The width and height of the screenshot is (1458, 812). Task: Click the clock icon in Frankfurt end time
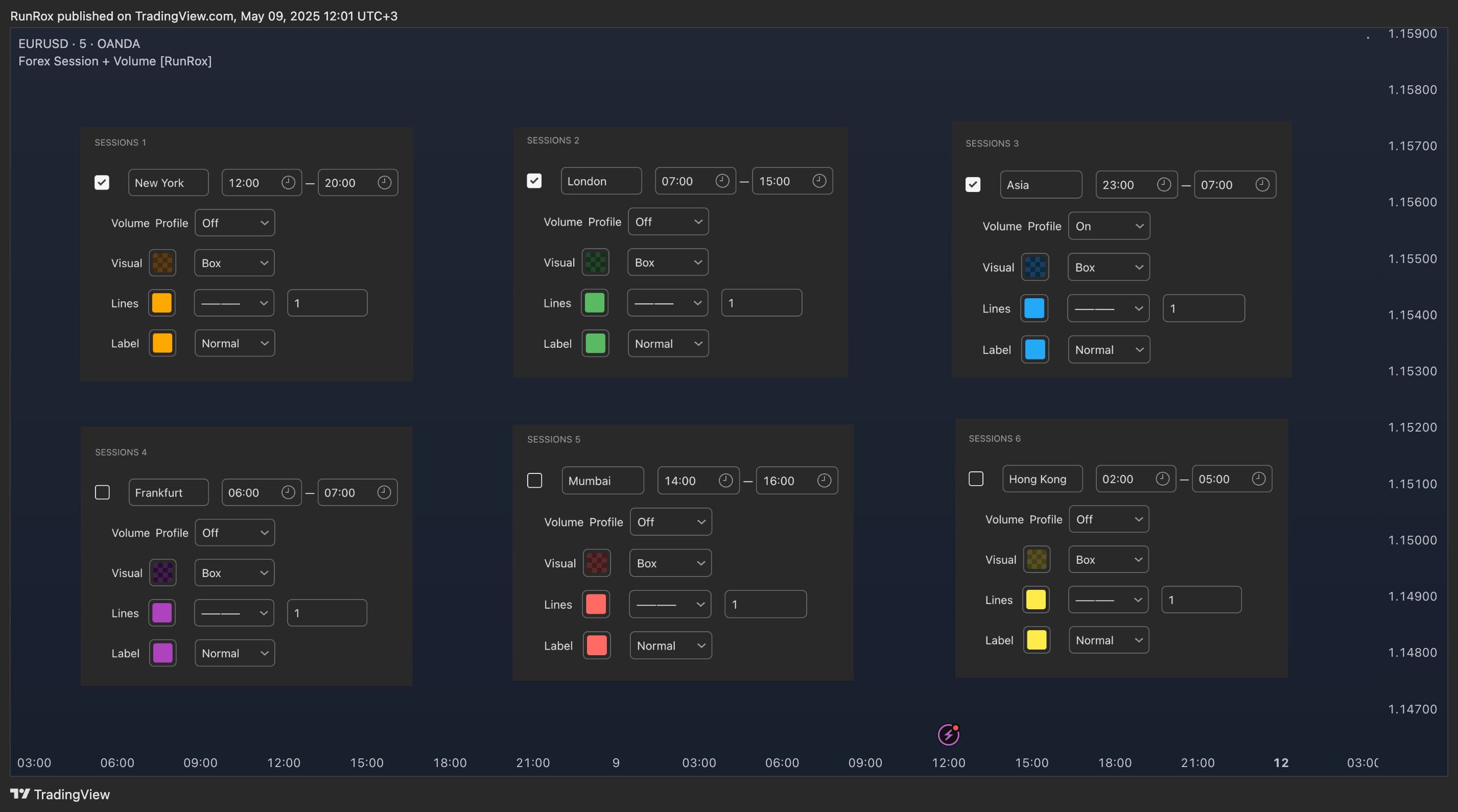click(384, 492)
